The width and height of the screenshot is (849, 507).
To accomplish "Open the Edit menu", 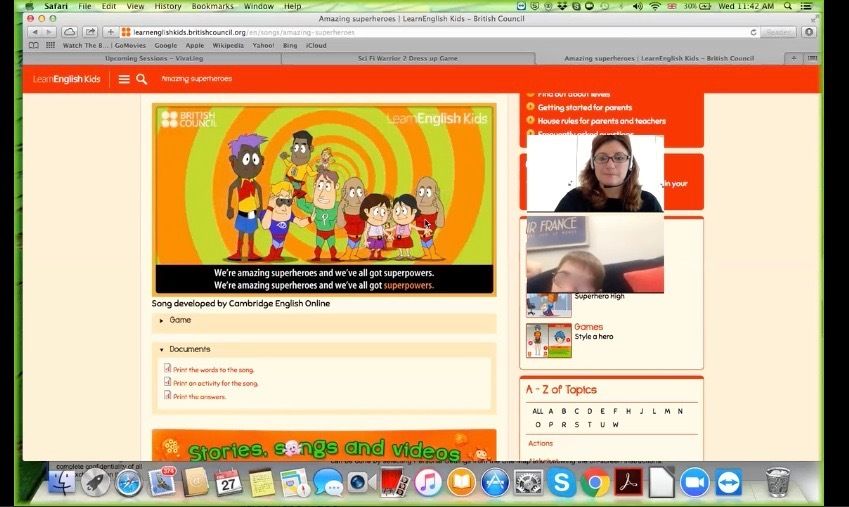I will pos(109,6).
